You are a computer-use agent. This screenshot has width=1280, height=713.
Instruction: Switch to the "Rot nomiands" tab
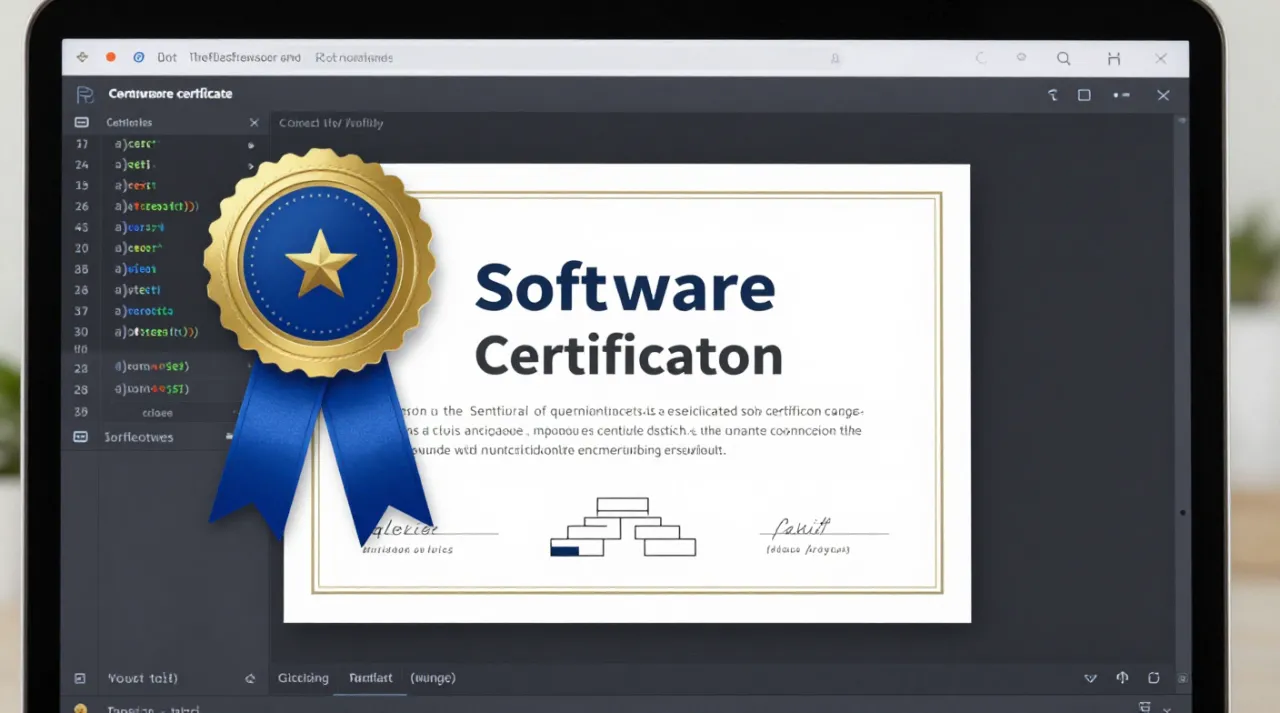(354, 57)
